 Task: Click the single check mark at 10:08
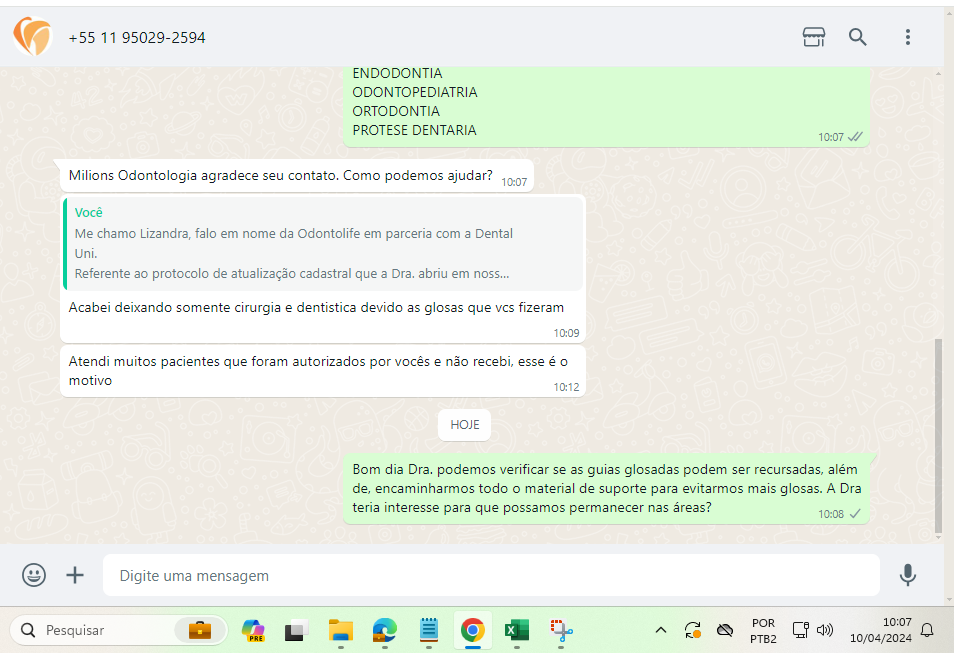(855, 514)
